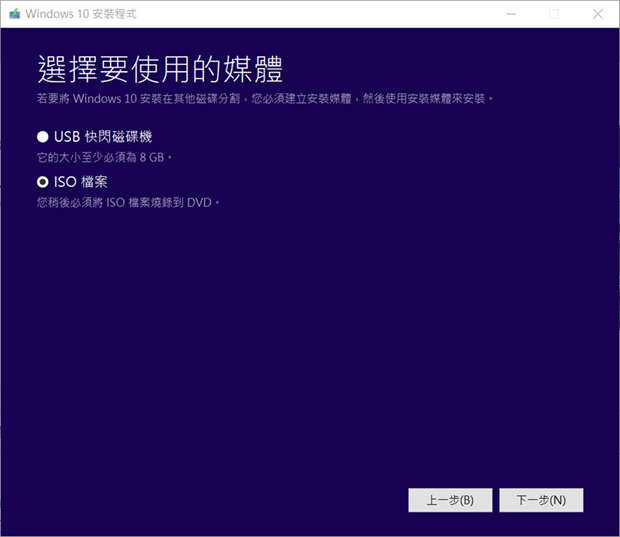Click the 8 GB size requirement note
Viewport: 620px width, 537px height.
pyautogui.click(x=105, y=157)
